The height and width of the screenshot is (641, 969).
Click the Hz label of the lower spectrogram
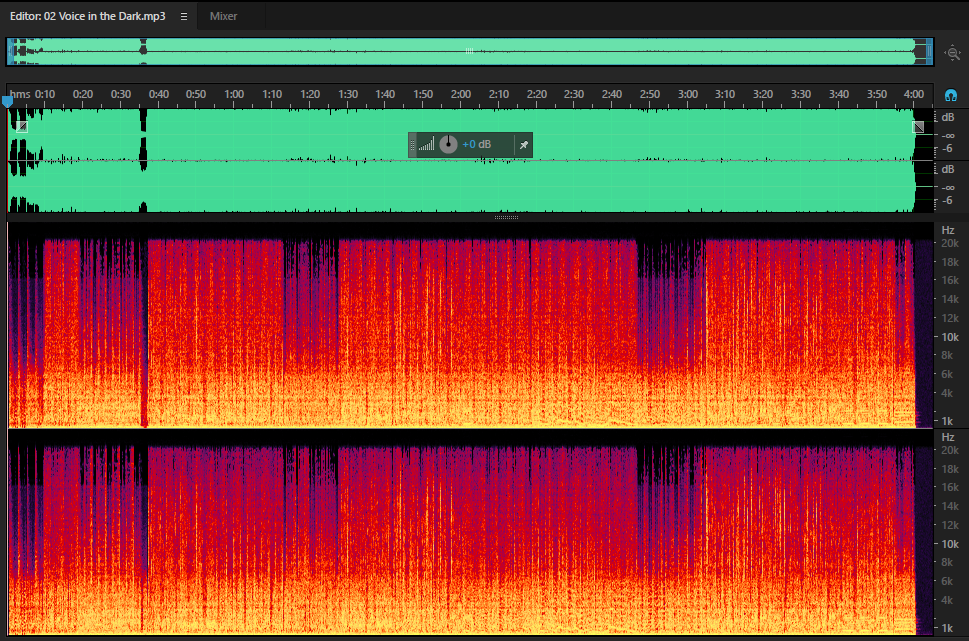pyautogui.click(x=948, y=437)
